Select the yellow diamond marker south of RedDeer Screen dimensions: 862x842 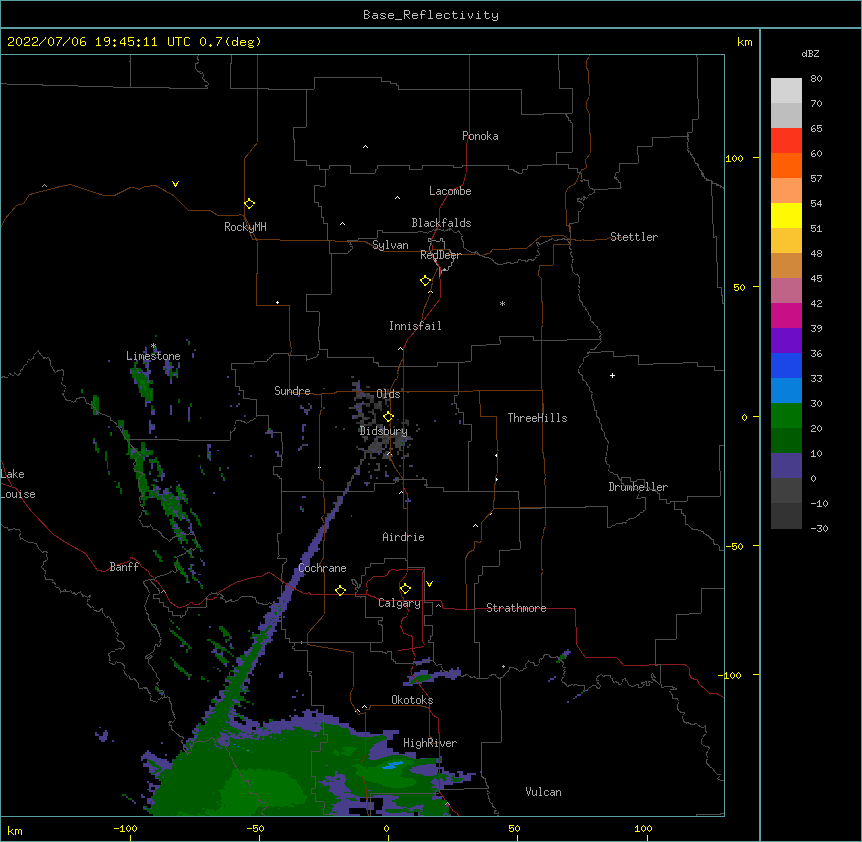(x=425, y=281)
